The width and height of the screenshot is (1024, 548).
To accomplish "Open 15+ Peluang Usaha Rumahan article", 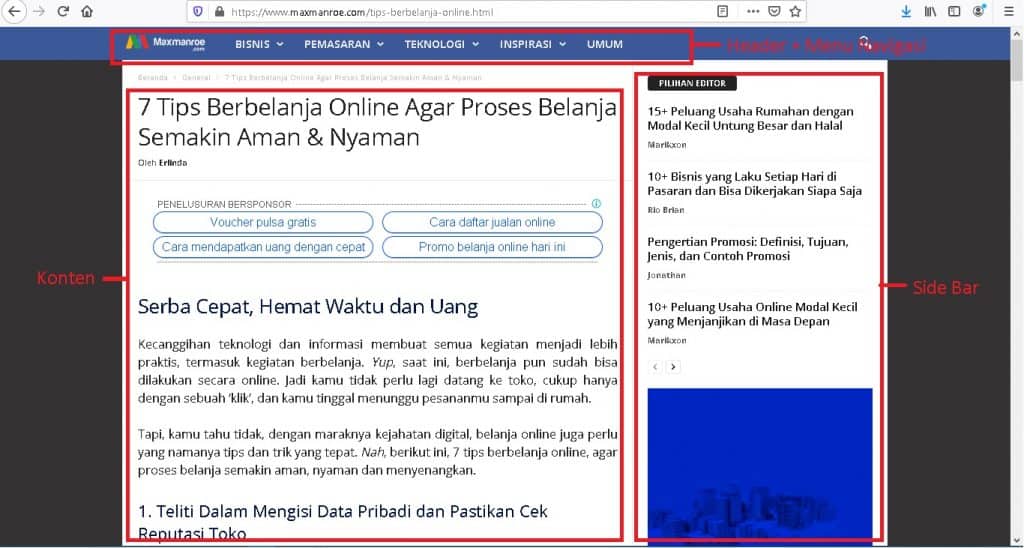I will click(x=750, y=118).
